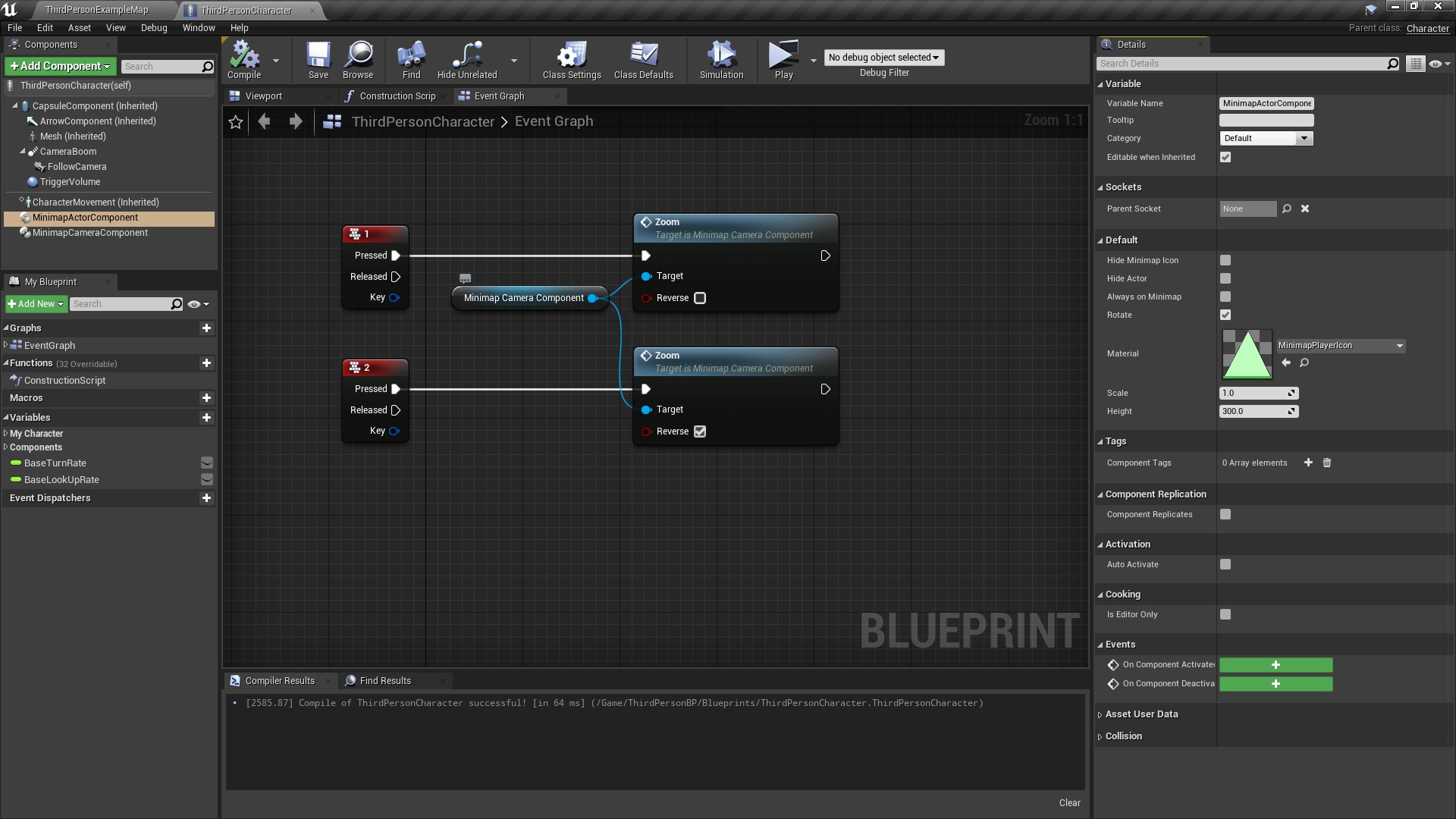This screenshot has width=1456, height=819.
Task: Open the Debug menu
Action: pyautogui.click(x=153, y=27)
